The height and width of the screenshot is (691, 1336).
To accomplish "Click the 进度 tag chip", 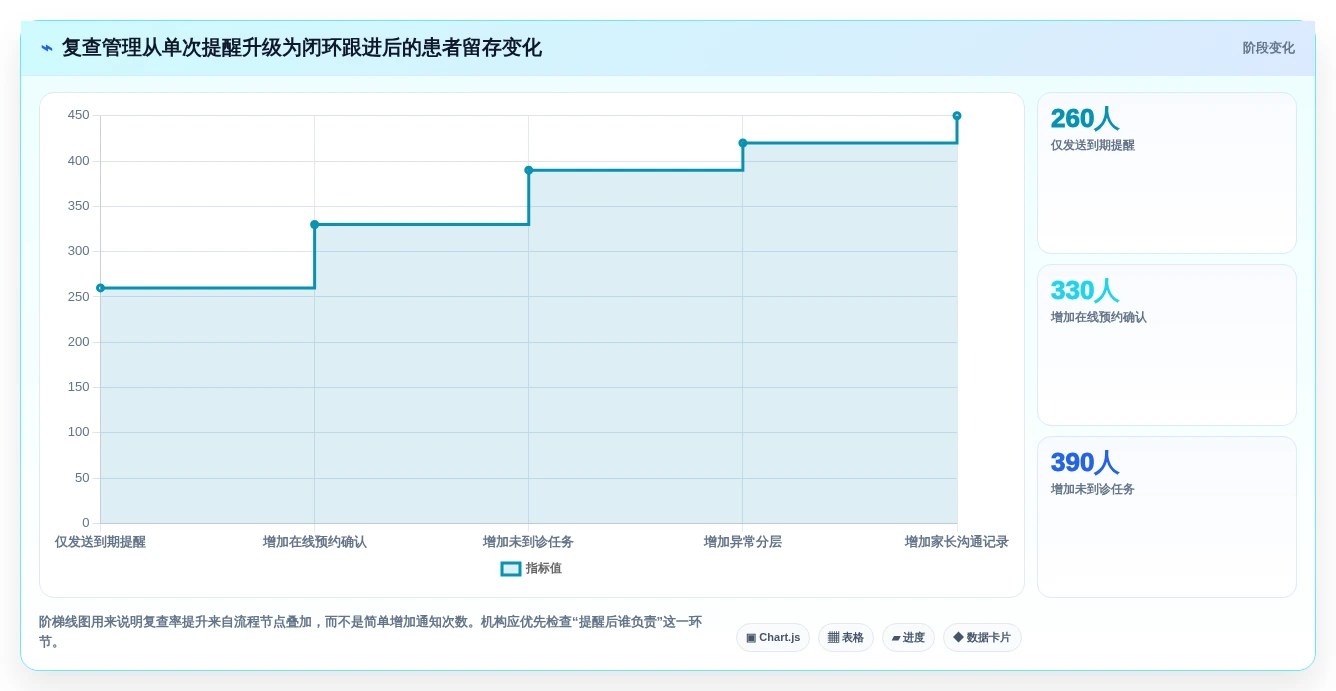I will point(908,638).
